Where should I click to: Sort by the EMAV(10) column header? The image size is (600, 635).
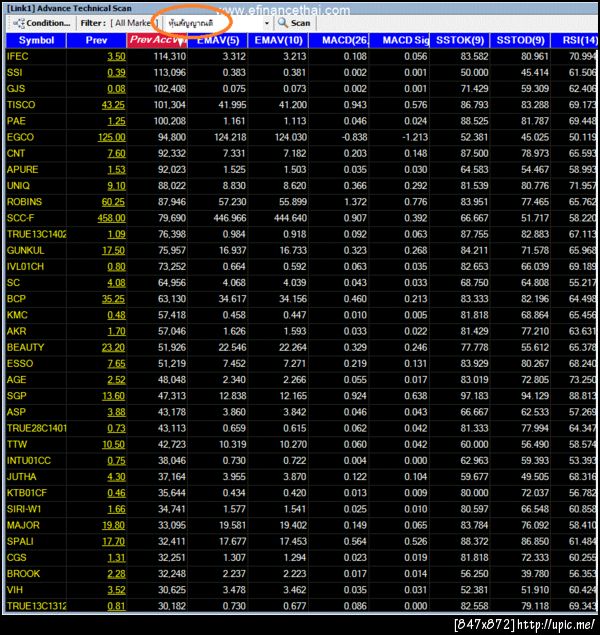pyautogui.click(x=278, y=40)
